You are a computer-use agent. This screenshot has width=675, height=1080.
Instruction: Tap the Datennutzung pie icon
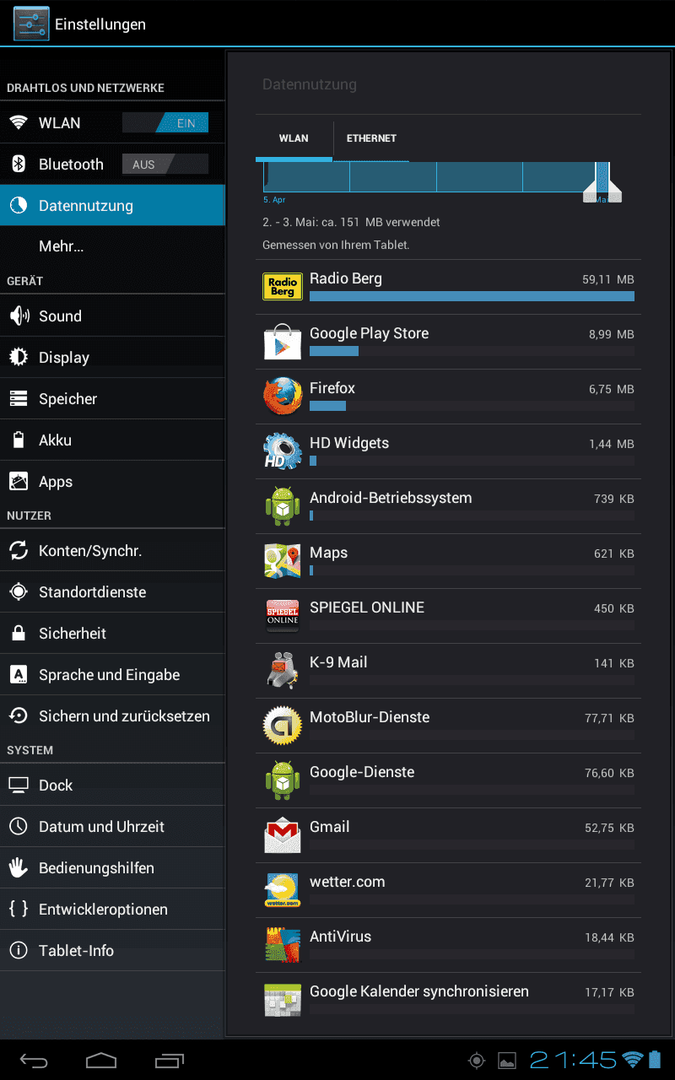click(19, 205)
